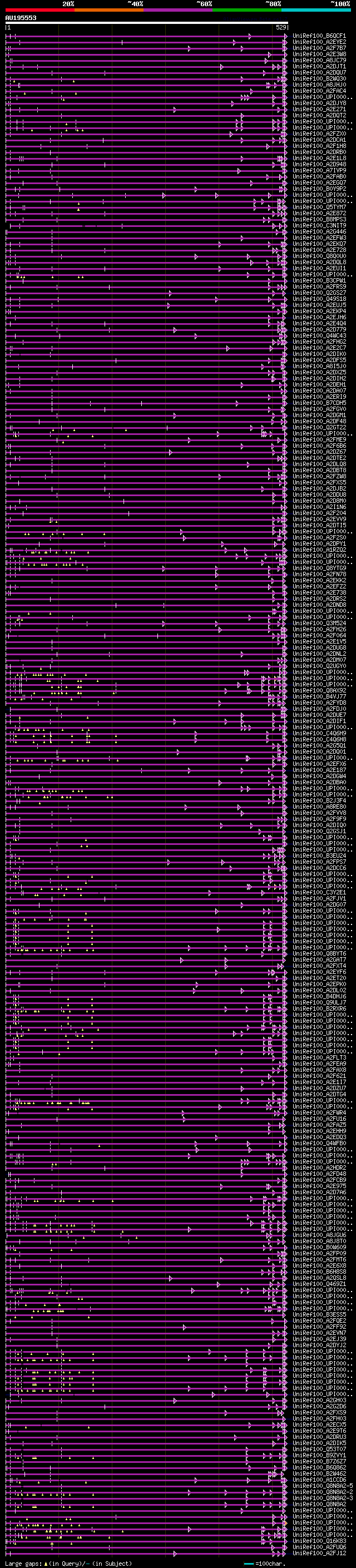Select hit UniRef100_Q8N8A2-5
This screenshot has height=1568, width=356.
click(323, 1486)
